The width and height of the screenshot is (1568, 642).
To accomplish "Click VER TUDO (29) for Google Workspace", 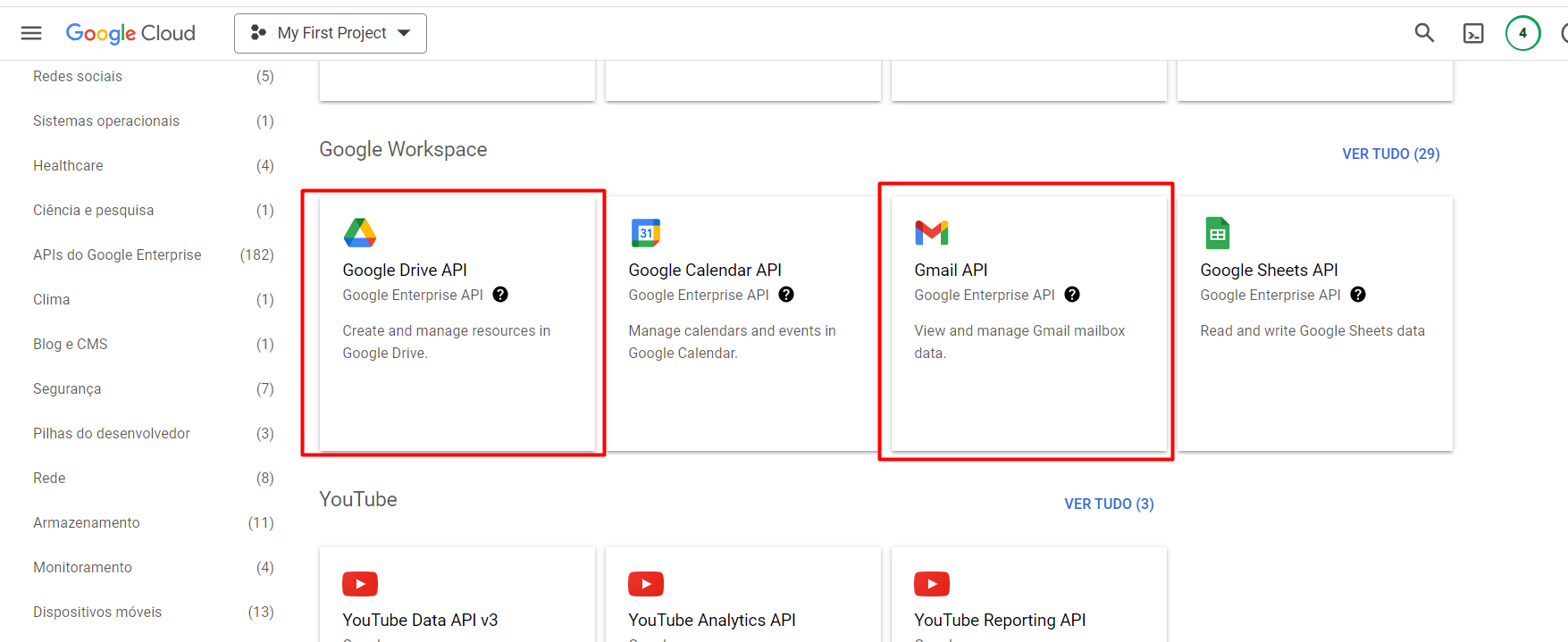I will [x=1391, y=154].
